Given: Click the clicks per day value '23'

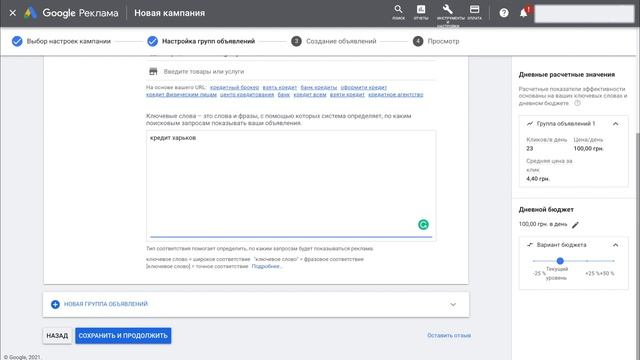Looking at the screenshot, I should pyautogui.click(x=529, y=149).
